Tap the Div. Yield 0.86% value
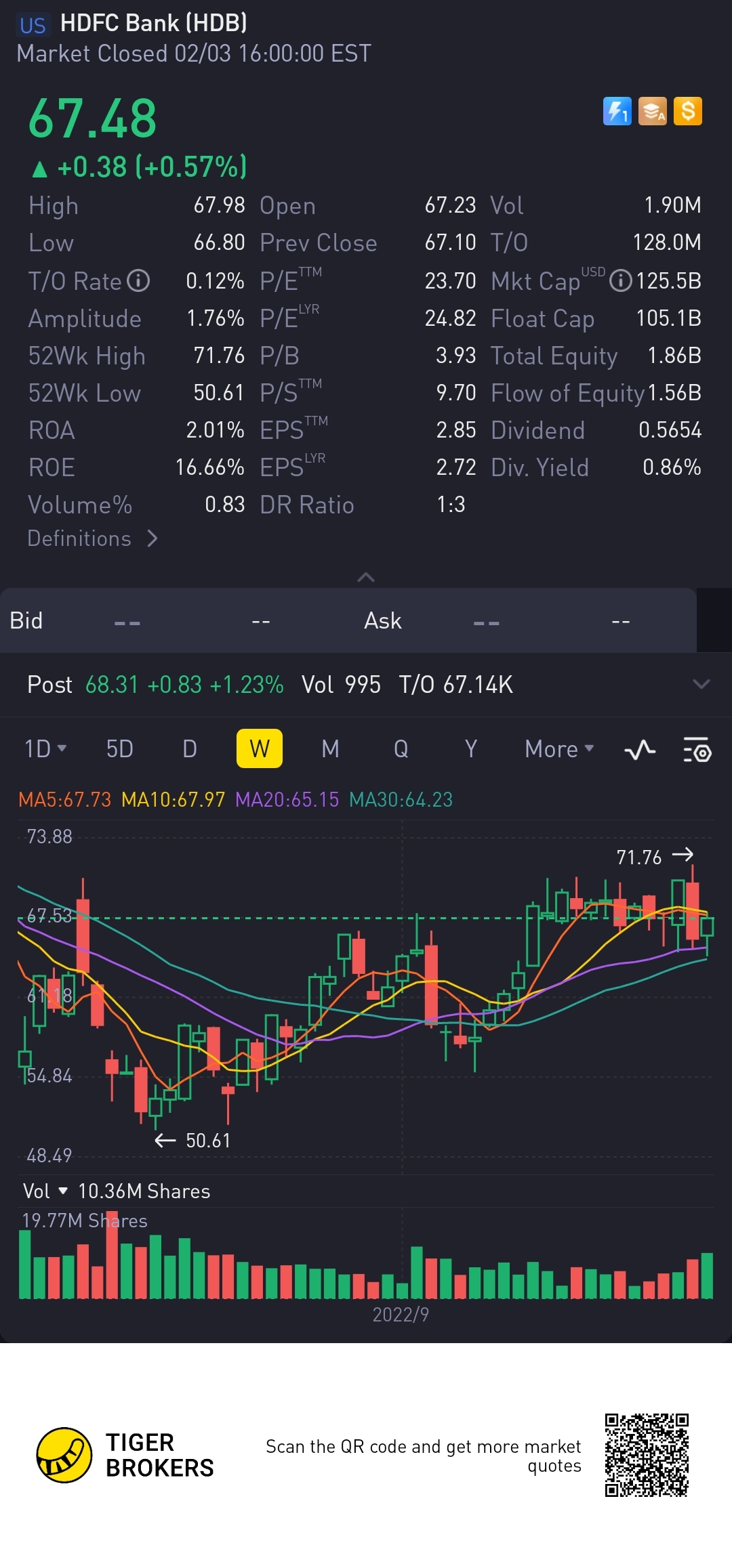Screen dimensions: 732x1568 pos(672,467)
